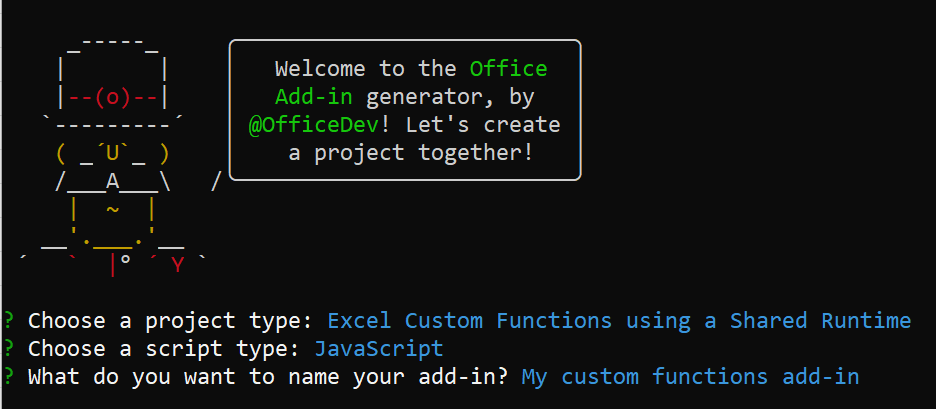Click the My custom functions add-in name
Viewport: 936px width, 409px height.
(691, 377)
